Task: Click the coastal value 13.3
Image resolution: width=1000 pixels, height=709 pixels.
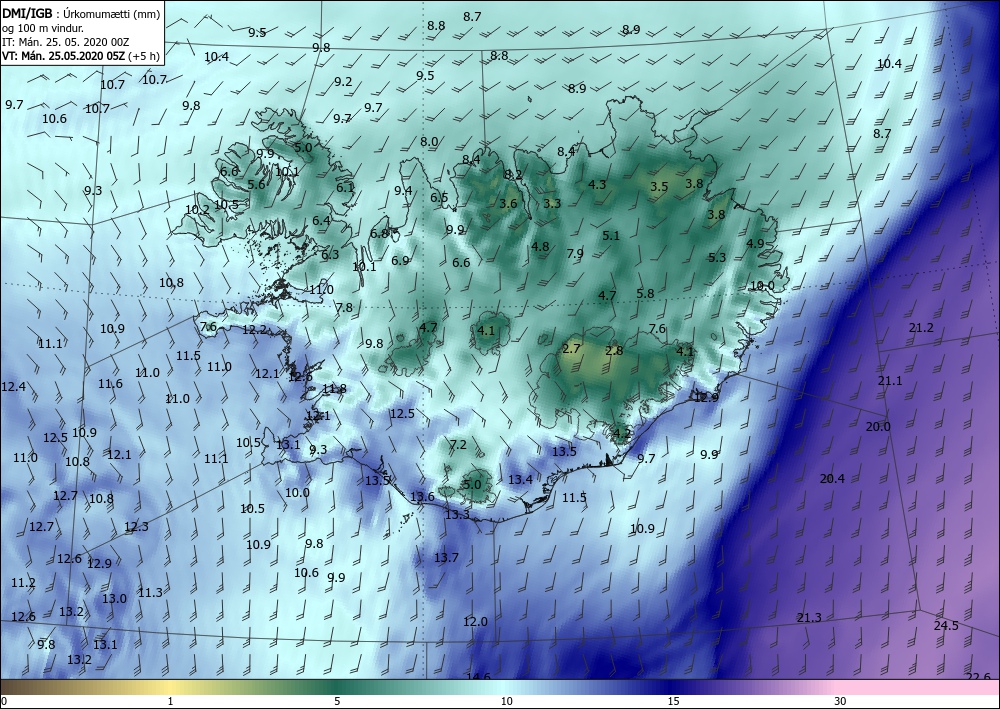Action: pyautogui.click(x=457, y=514)
